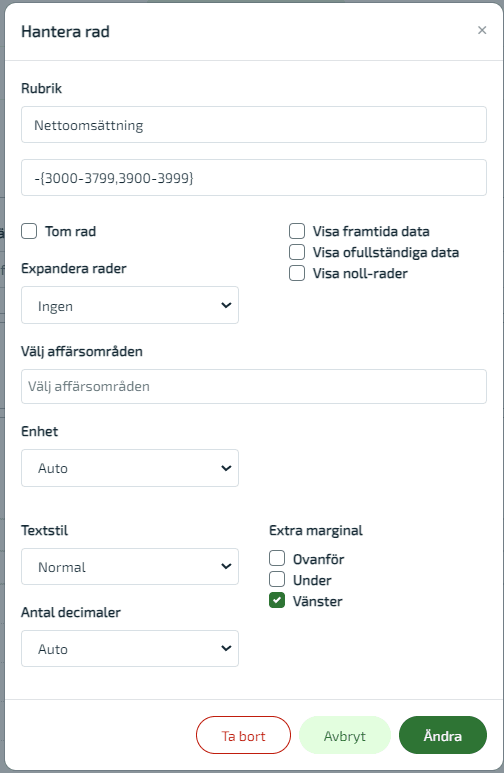Open the Antal decimaler dropdown
Screen dimensions: 504x773
click(x=130, y=648)
